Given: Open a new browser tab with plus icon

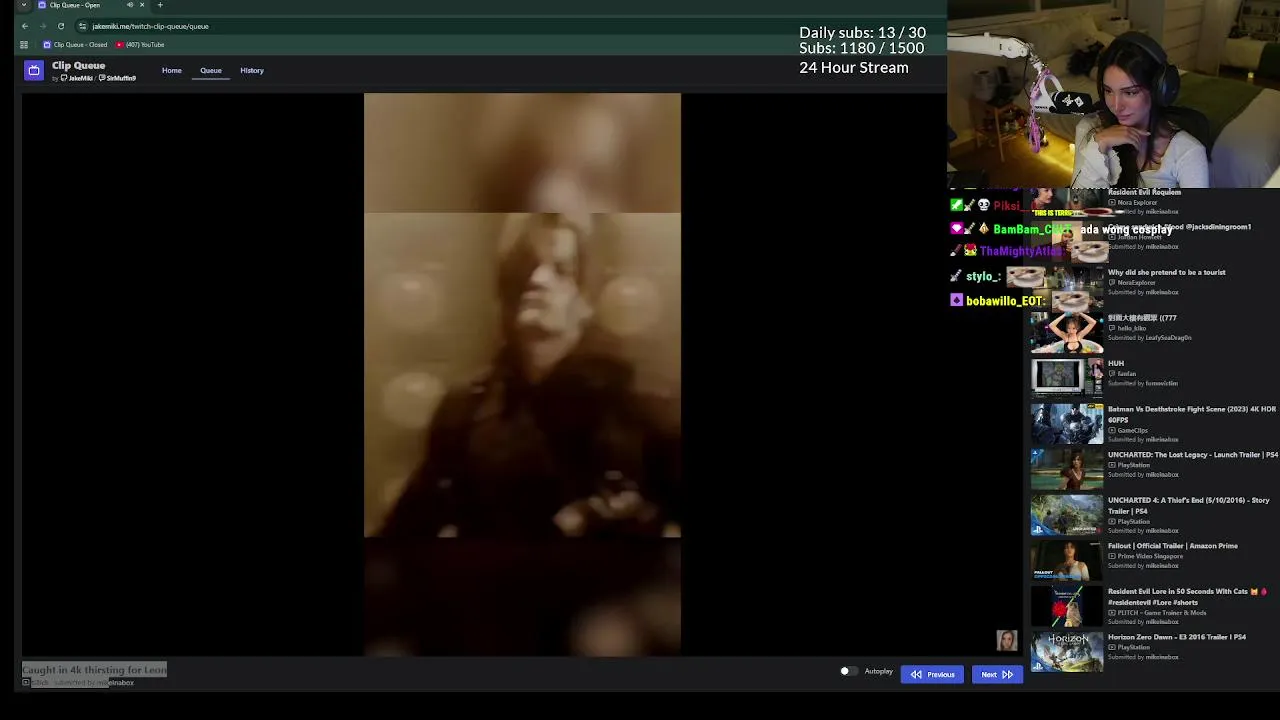Looking at the screenshot, I should point(160,5).
